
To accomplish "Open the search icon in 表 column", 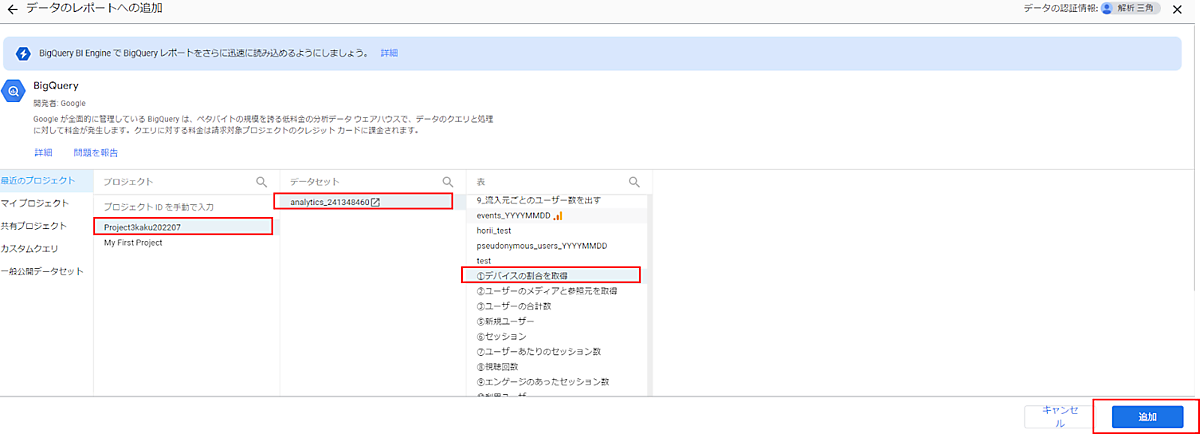I will [634, 182].
